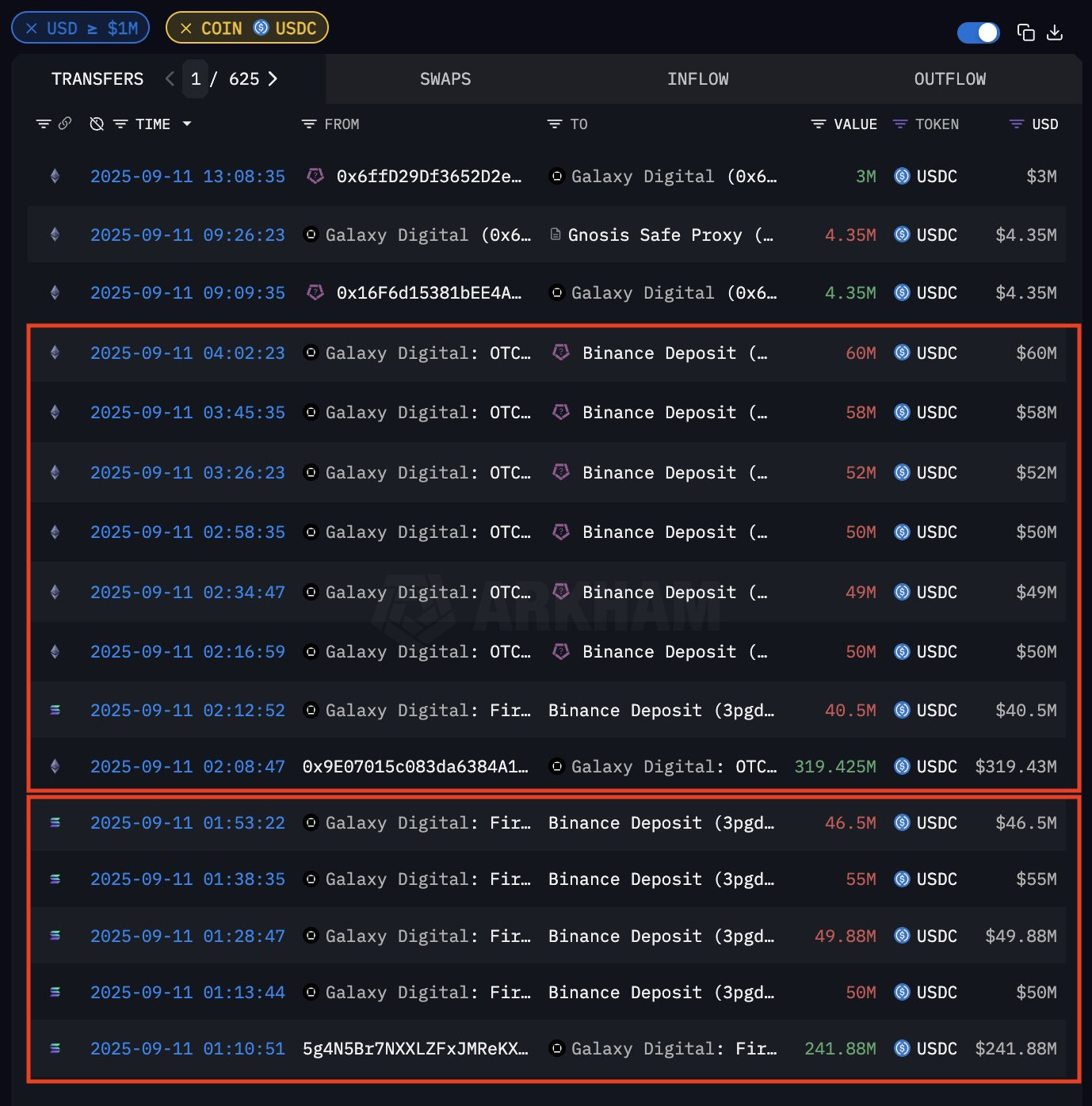This screenshot has width=1092, height=1106.
Task: Go to previous transfers page
Action: (x=170, y=78)
